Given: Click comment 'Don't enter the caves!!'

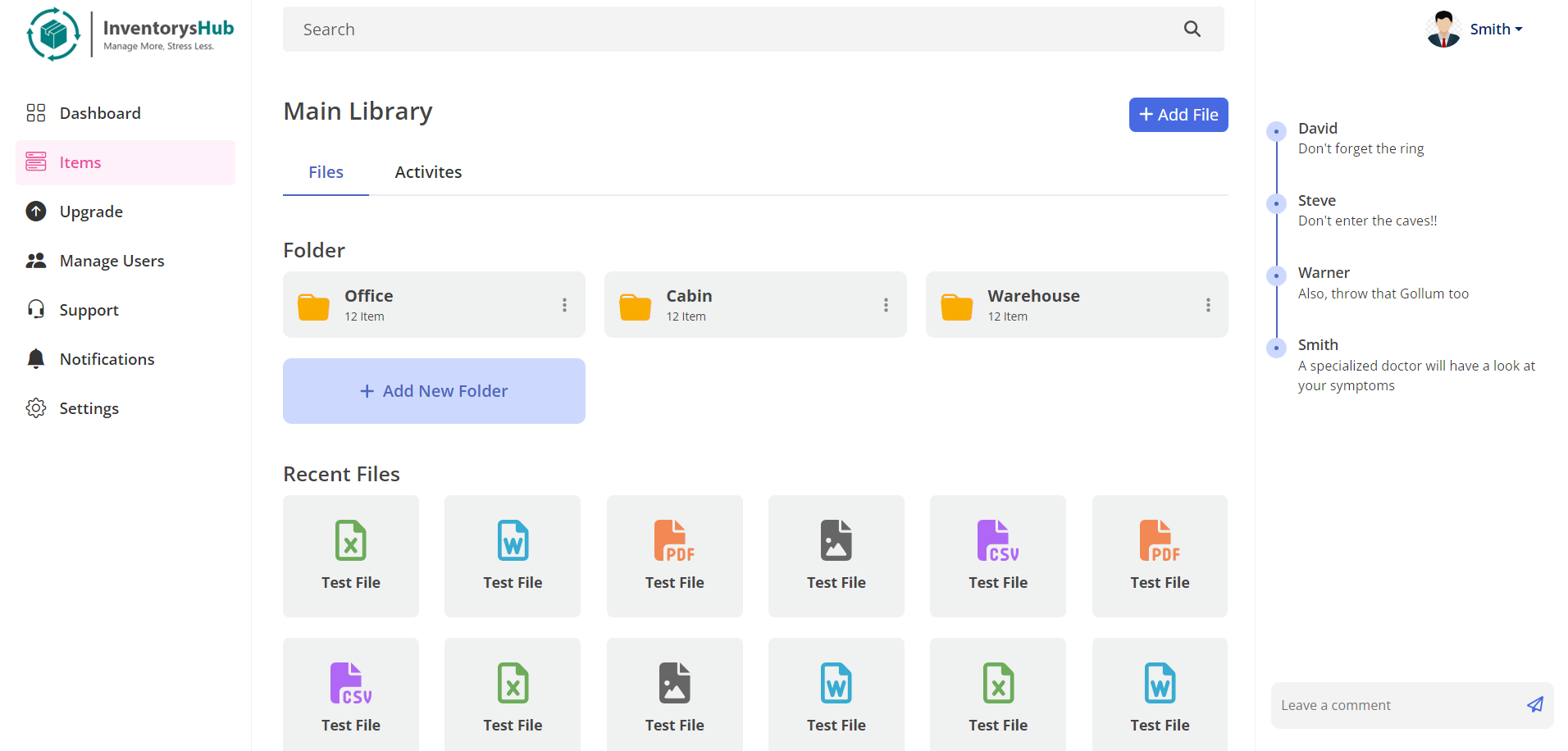Looking at the screenshot, I should (1367, 221).
